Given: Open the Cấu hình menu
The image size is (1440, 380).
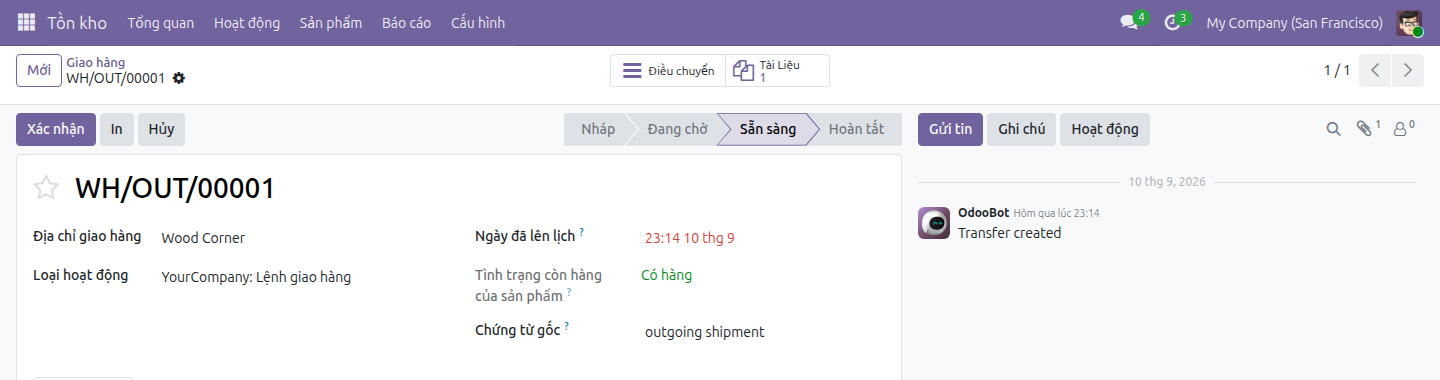Looking at the screenshot, I should pyautogui.click(x=478, y=22).
